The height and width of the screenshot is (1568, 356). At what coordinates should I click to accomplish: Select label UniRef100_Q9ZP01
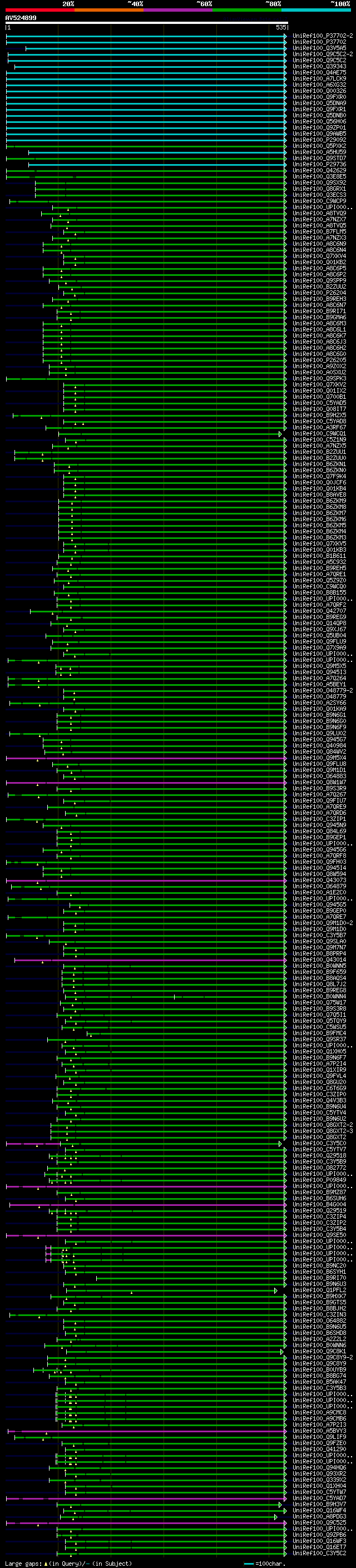[x=319, y=127]
